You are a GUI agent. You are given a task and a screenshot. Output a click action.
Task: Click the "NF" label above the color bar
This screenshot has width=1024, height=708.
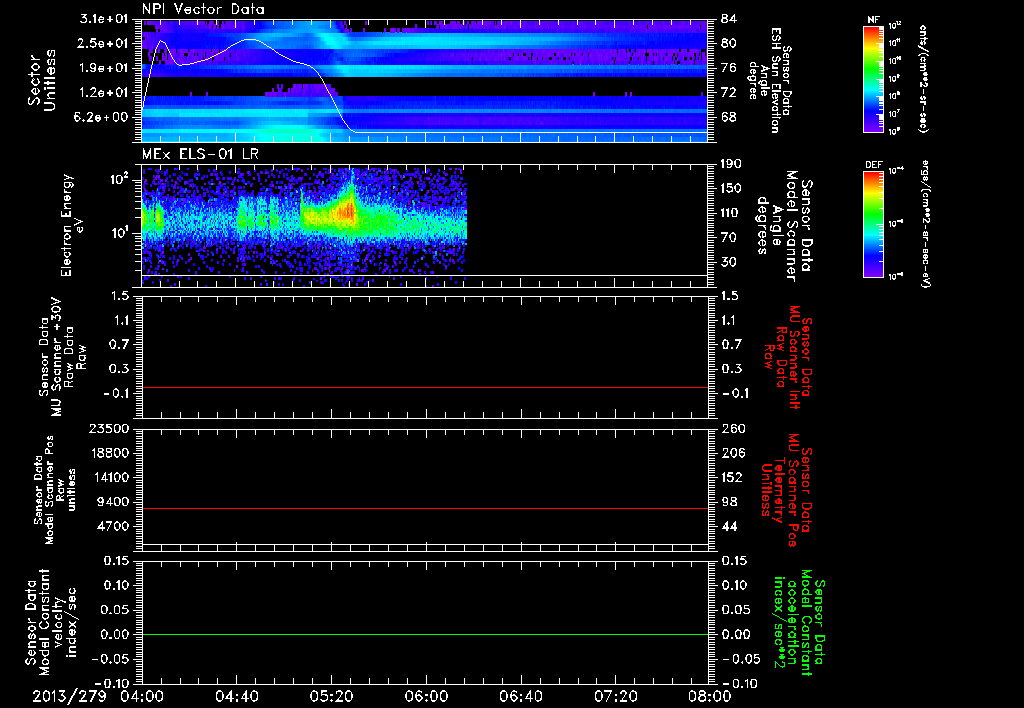coord(873,20)
